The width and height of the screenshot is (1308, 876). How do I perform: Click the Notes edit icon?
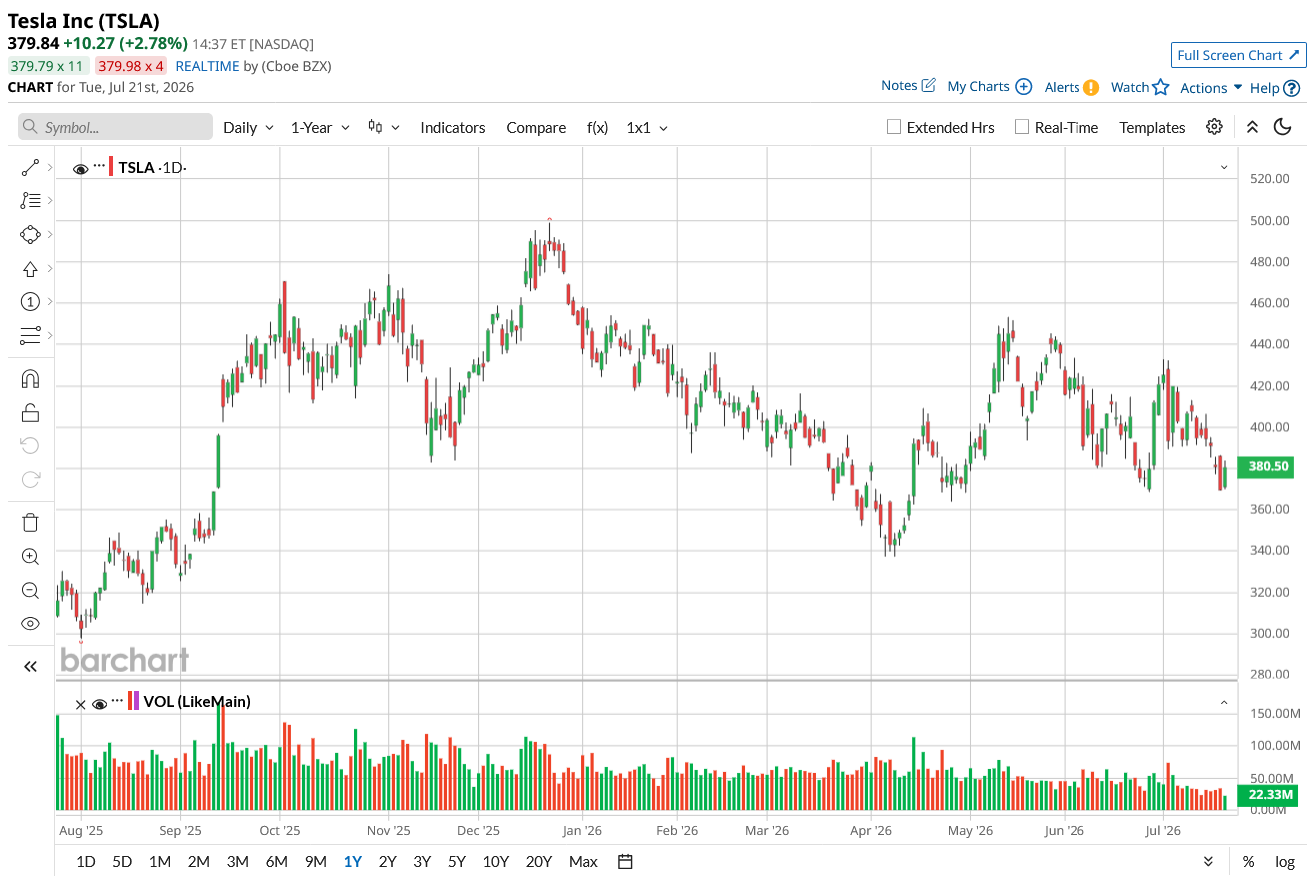[x=928, y=86]
